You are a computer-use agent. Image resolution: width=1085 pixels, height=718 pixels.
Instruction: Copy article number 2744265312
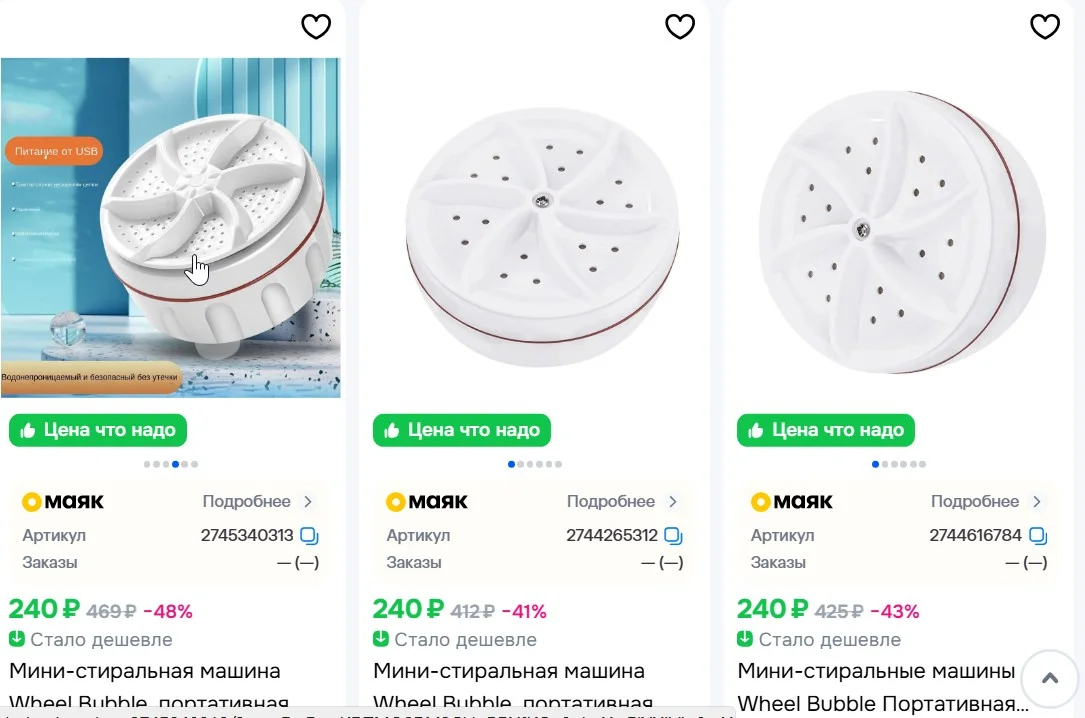pos(673,535)
